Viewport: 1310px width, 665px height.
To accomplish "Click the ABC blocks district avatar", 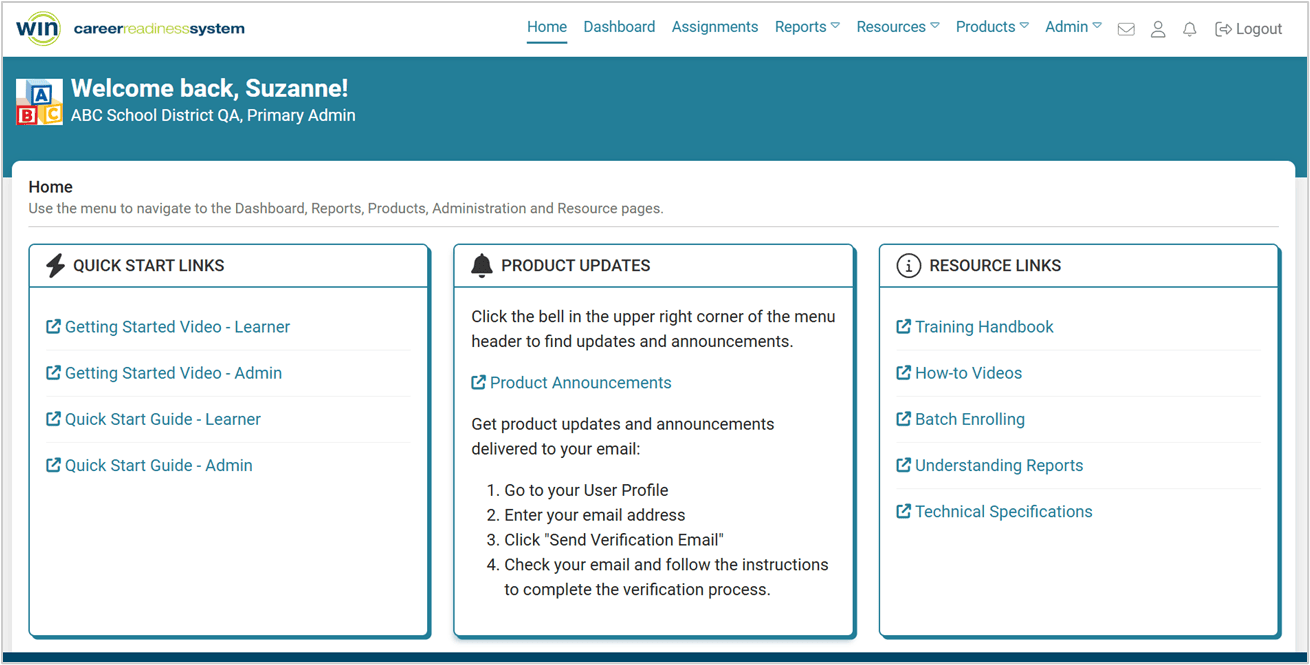I will click(x=40, y=102).
